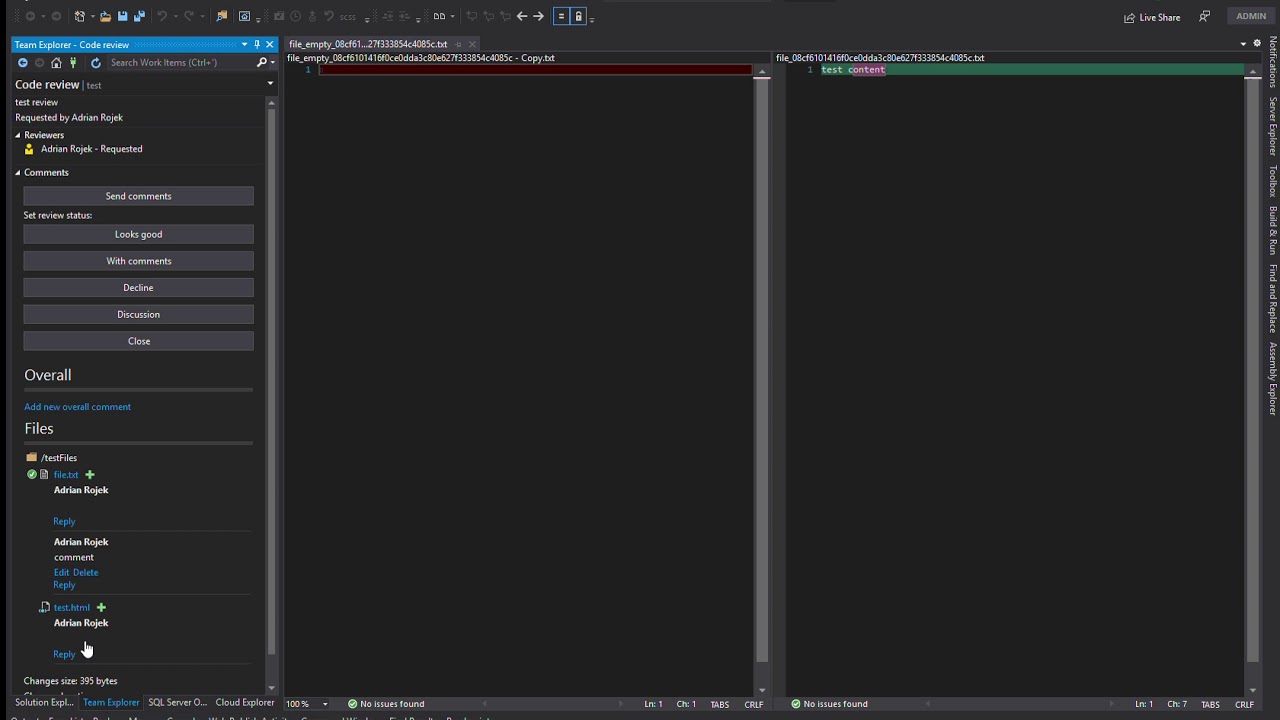This screenshot has height=720, width=1280.
Task: Click the Find in Files icon
Action: click(x=222, y=16)
